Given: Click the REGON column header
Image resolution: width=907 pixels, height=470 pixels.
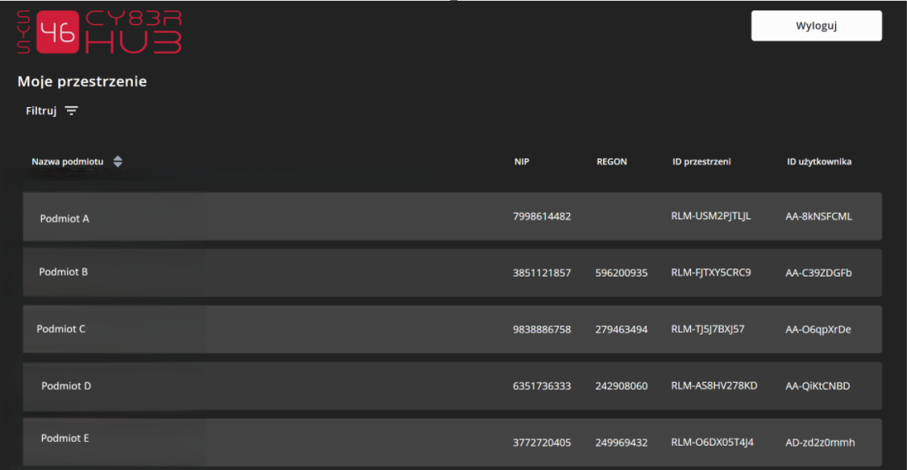Looking at the screenshot, I should 612,161.
